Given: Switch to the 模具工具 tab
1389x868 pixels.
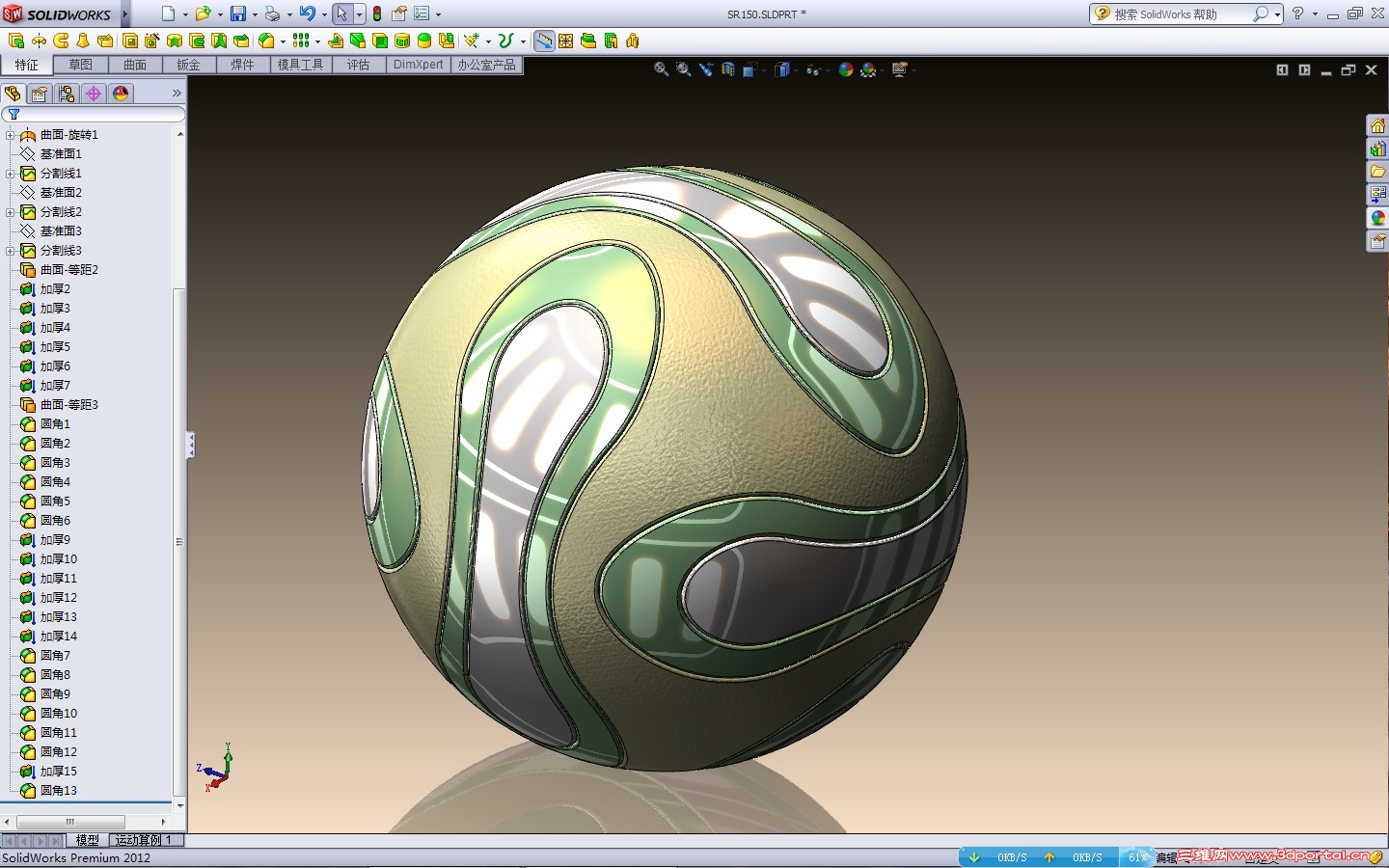Looking at the screenshot, I should tap(301, 65).
